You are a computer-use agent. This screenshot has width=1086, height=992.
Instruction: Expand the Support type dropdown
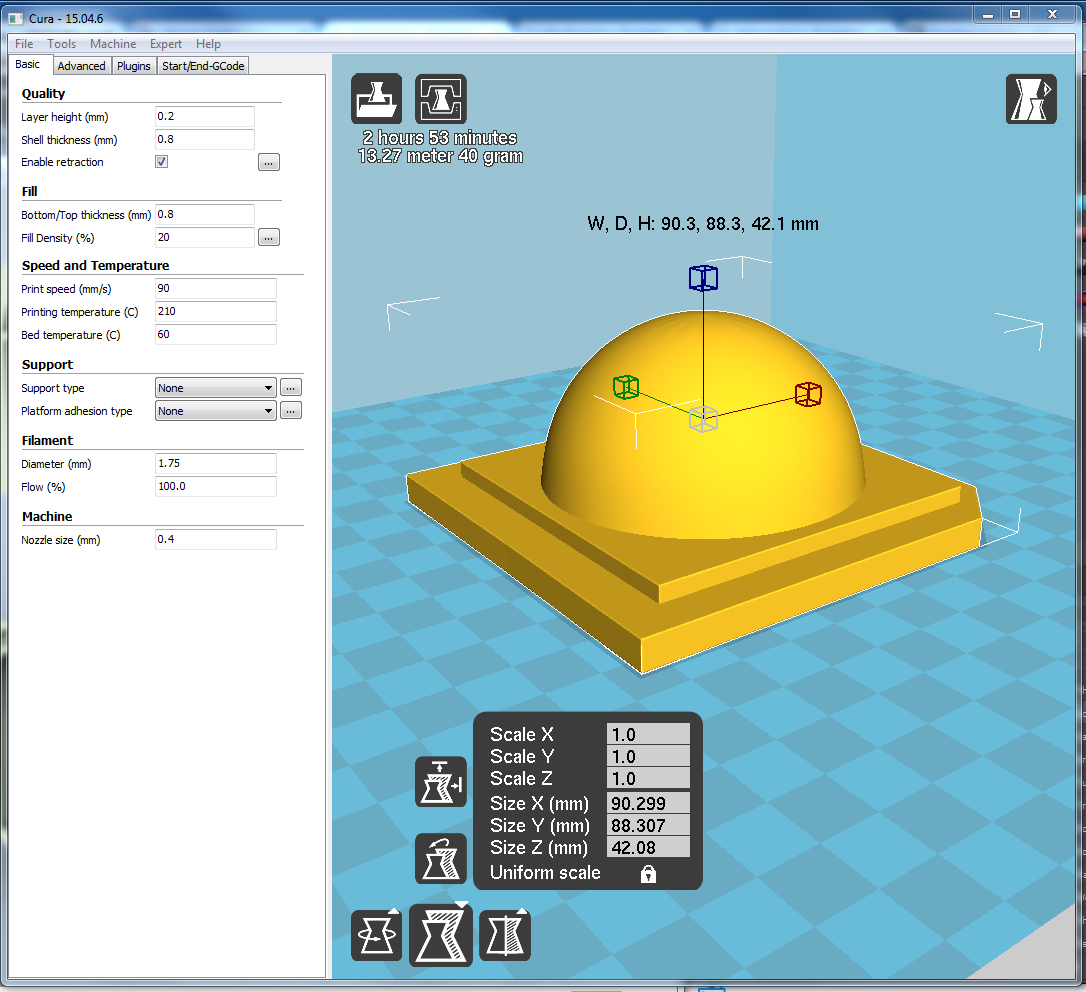click(216, 388)
